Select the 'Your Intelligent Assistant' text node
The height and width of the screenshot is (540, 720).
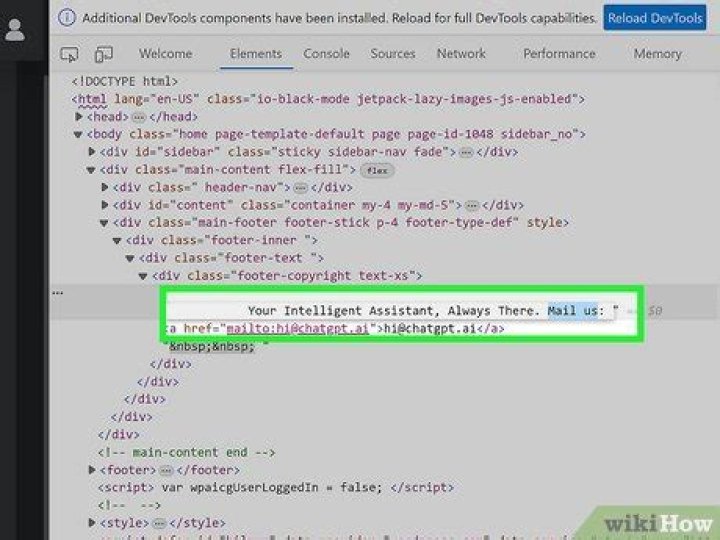[433, 311]
